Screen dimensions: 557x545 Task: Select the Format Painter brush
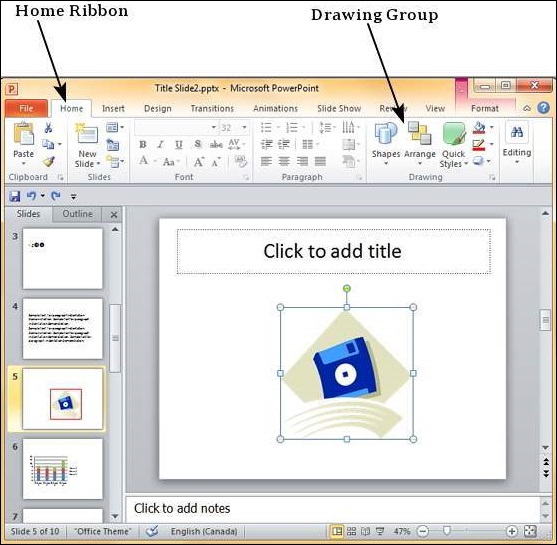point(49,162)
